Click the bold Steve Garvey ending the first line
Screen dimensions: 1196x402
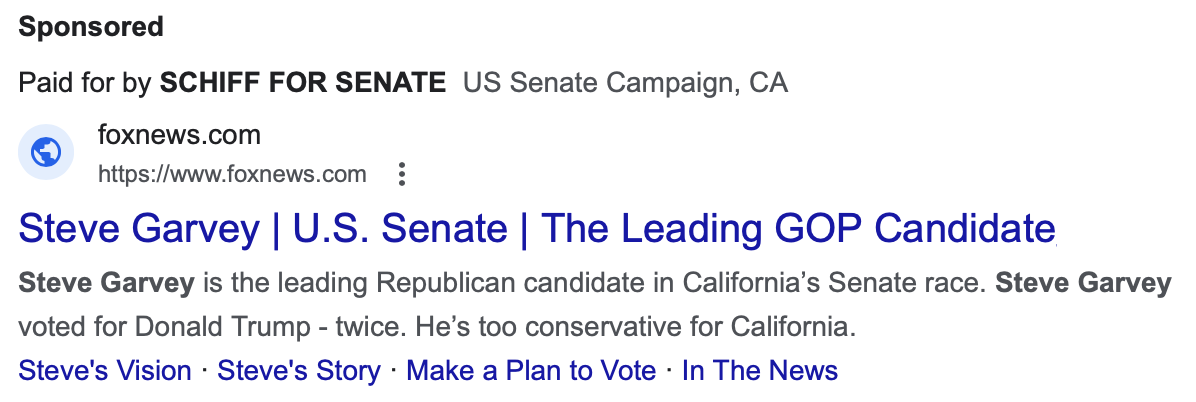(1083, 284)
